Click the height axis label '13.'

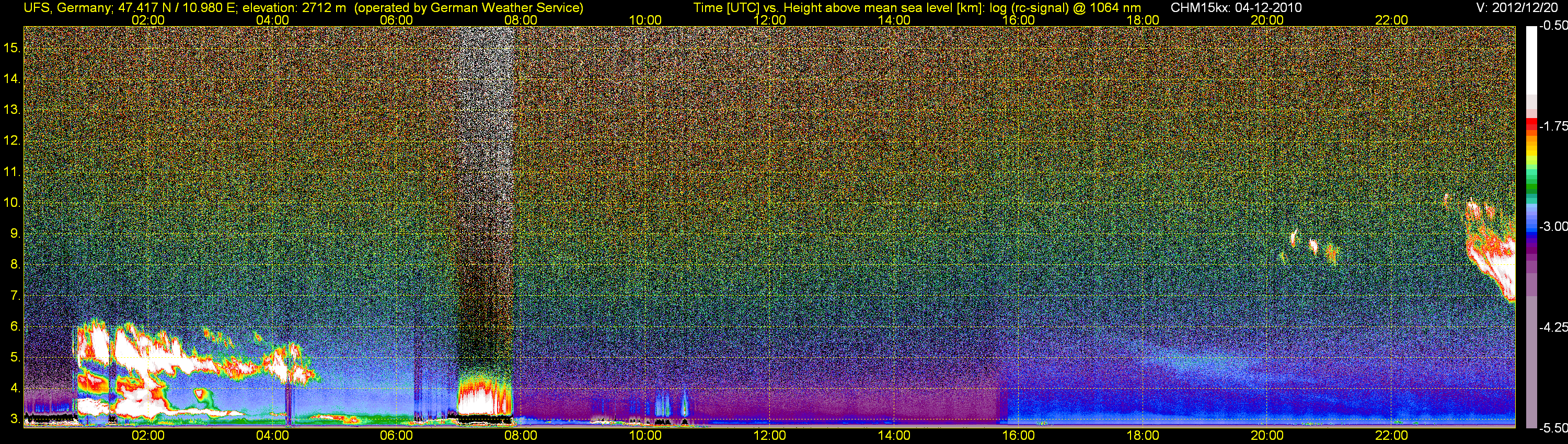[11, 110]
